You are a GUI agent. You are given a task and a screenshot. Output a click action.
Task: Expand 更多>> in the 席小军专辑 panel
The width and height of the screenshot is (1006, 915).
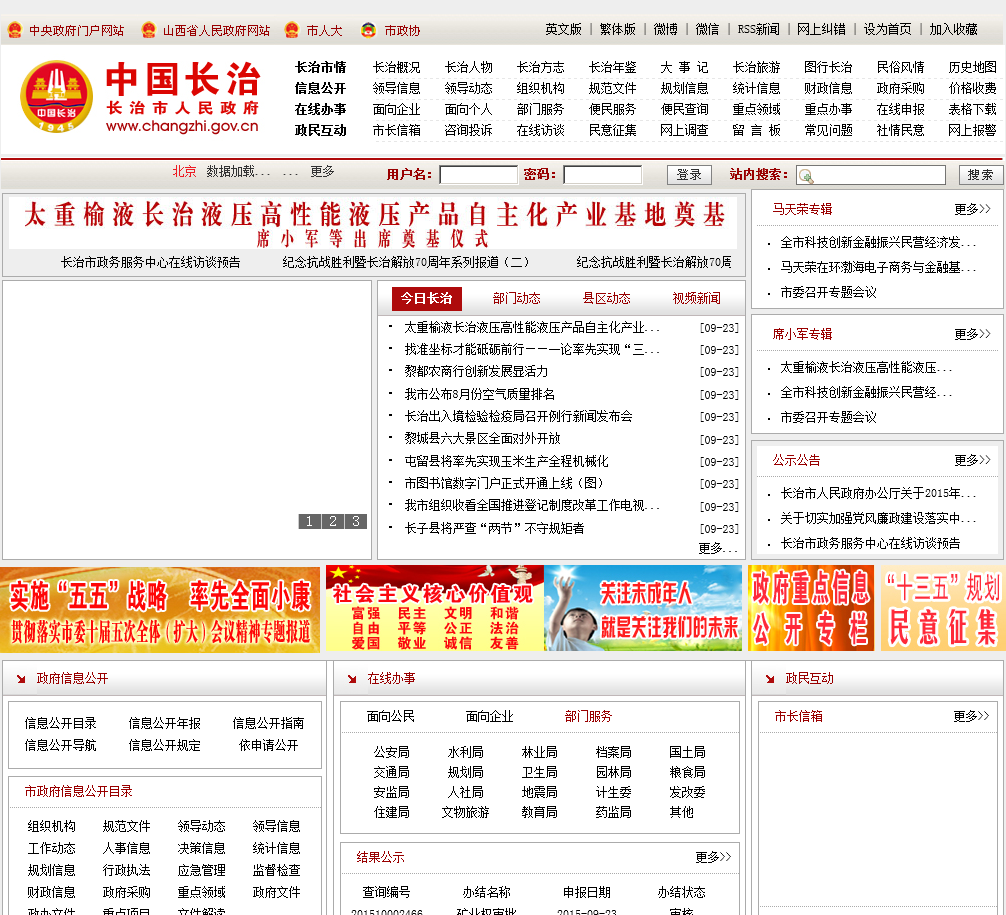coord(973,334)
